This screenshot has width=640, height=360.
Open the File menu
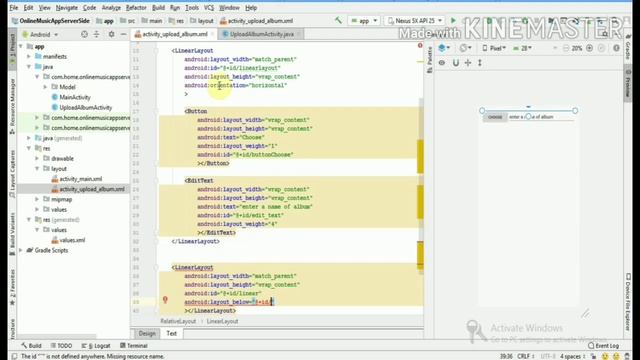tap(13, 8)
